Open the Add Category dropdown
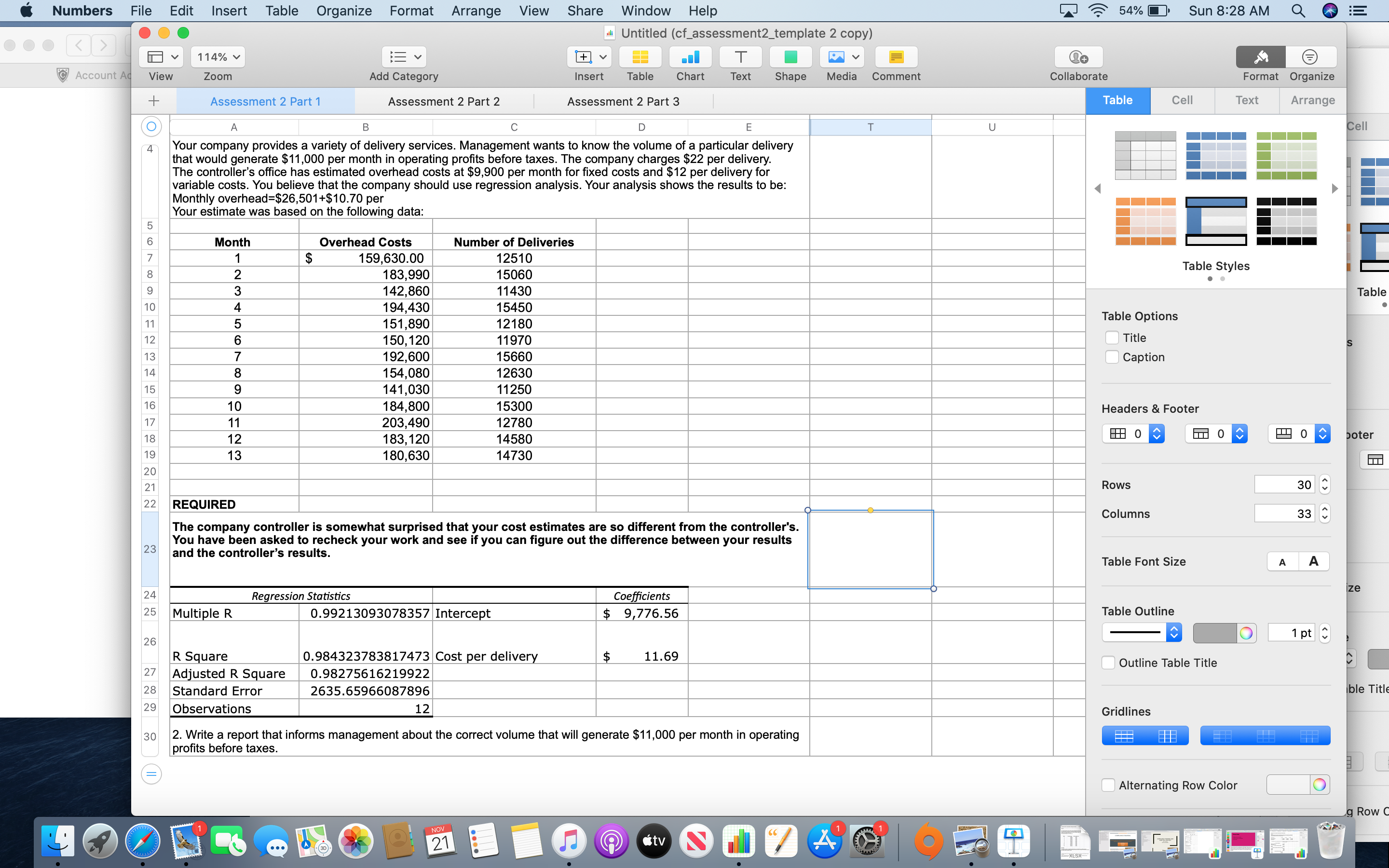This screenshot has width=1389, height=868. tap(404, 57)
